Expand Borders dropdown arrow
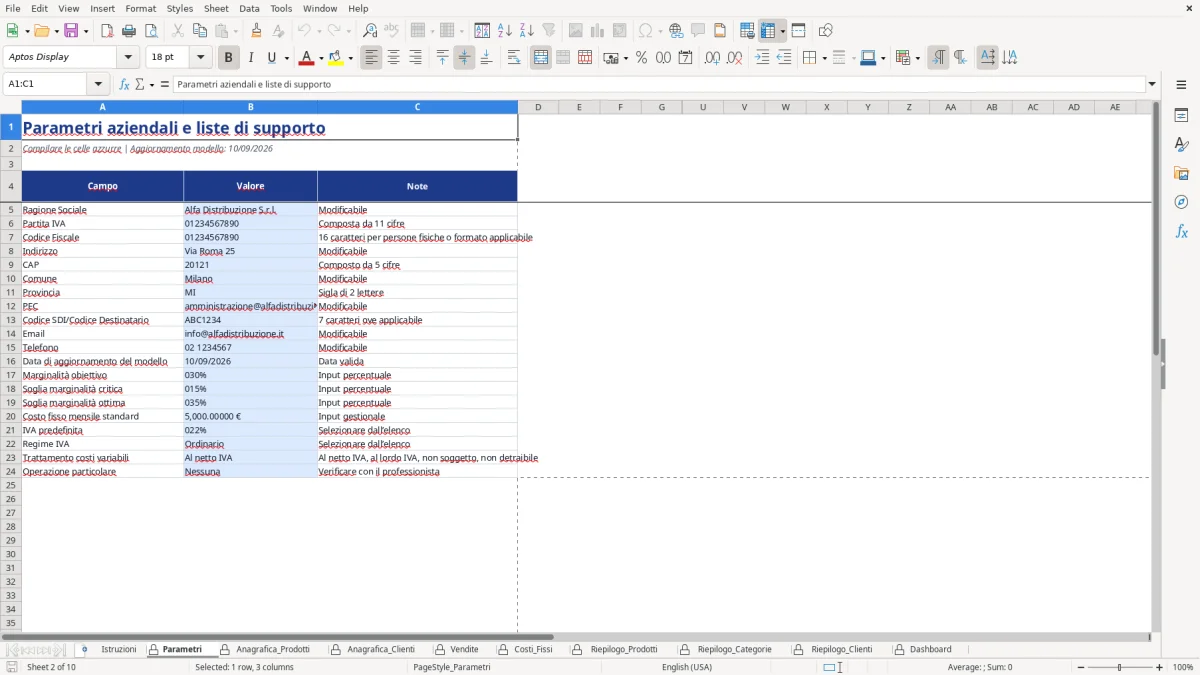The height and width of the screenshot is (675, 1200). [823, 58]
